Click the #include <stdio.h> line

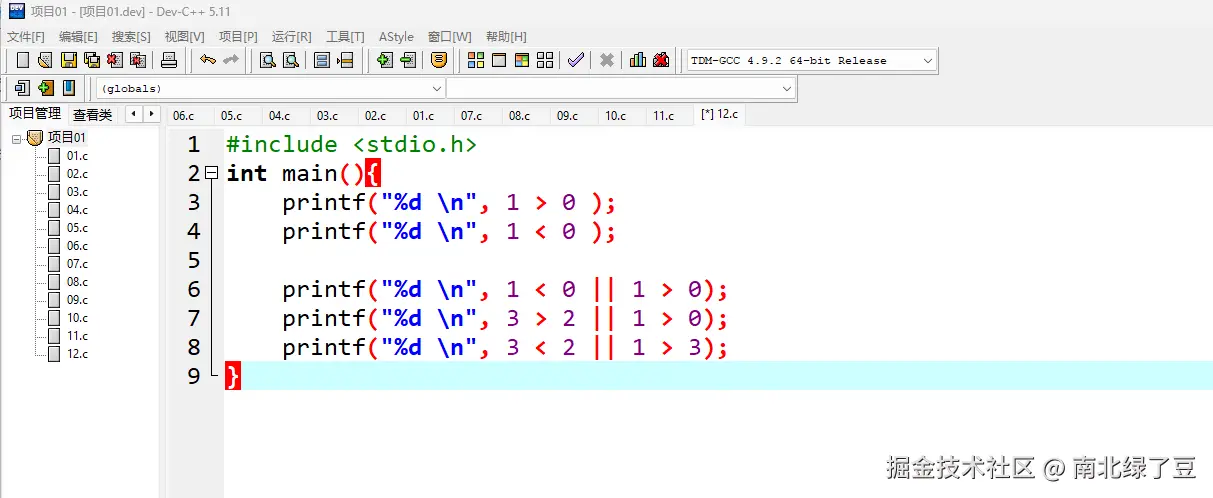(351, 144)
